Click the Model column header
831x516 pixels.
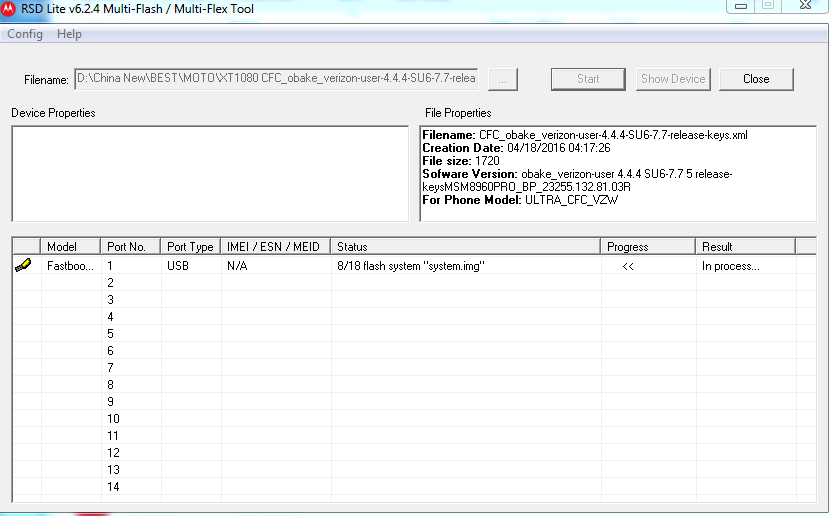(x=70, y=246)
